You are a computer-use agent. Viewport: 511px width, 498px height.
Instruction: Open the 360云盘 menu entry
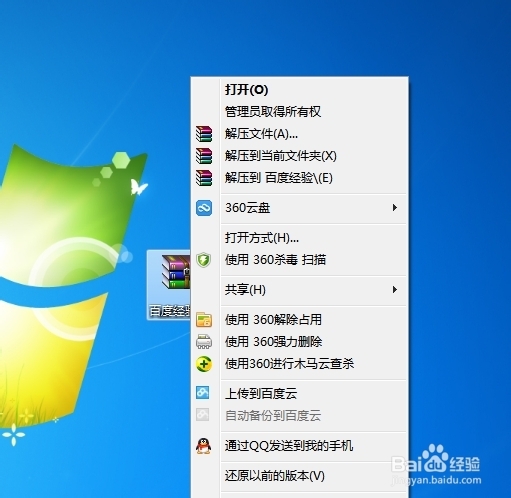(x=299, y=208)
